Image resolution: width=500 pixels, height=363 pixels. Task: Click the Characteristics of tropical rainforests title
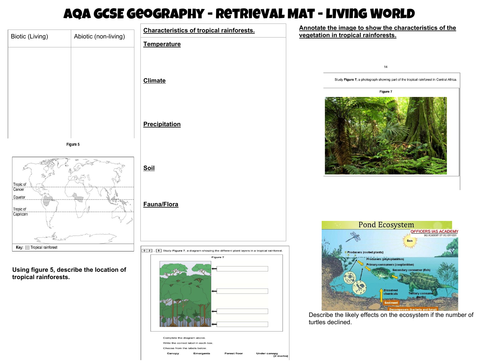[x=199, y=30]
